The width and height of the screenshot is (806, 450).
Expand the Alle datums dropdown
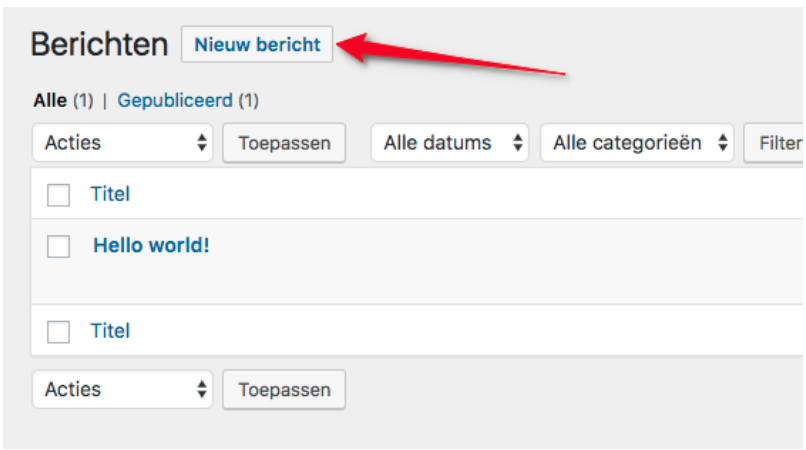[450, 143]
